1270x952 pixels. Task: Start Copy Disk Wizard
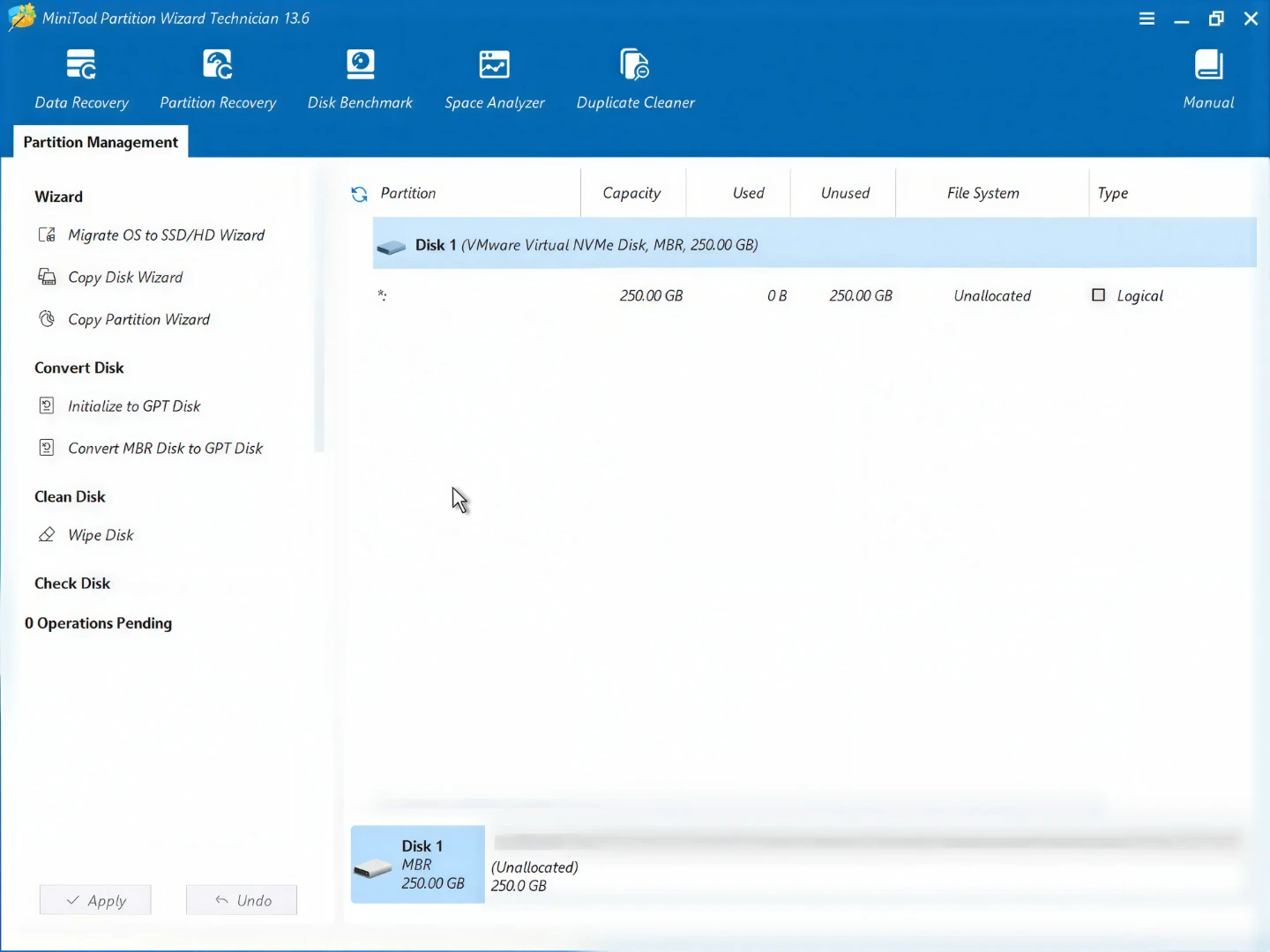(x=125, y=278)
